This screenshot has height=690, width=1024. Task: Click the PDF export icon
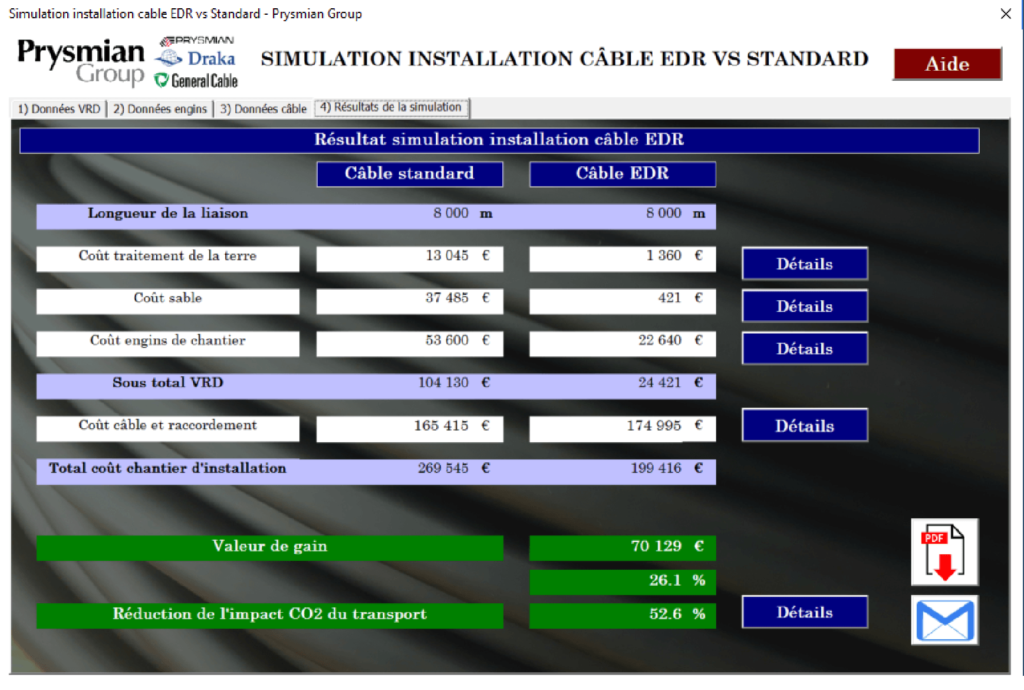(944, 551)
